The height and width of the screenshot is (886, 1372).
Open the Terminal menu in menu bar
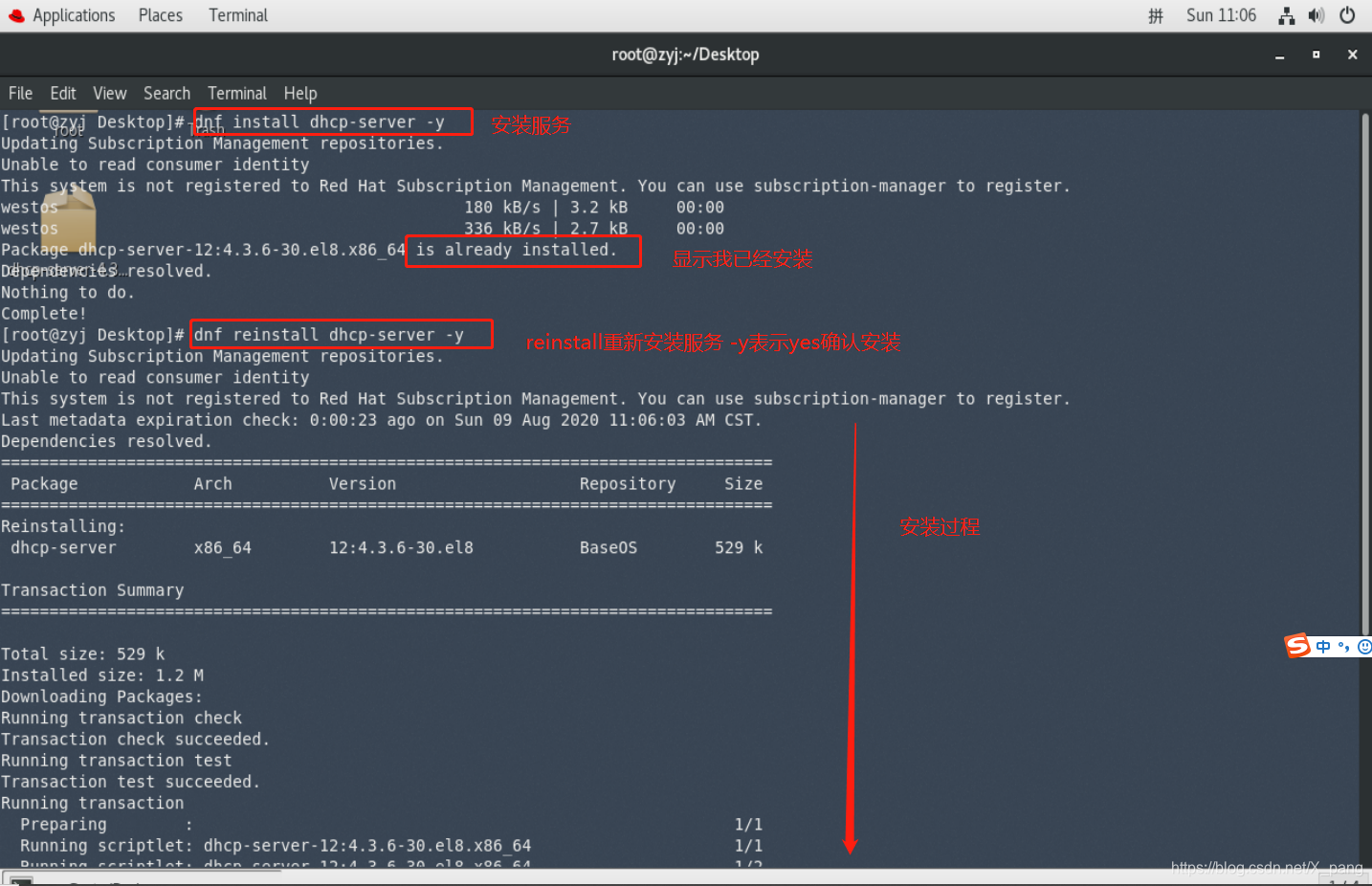coord(237,93)
